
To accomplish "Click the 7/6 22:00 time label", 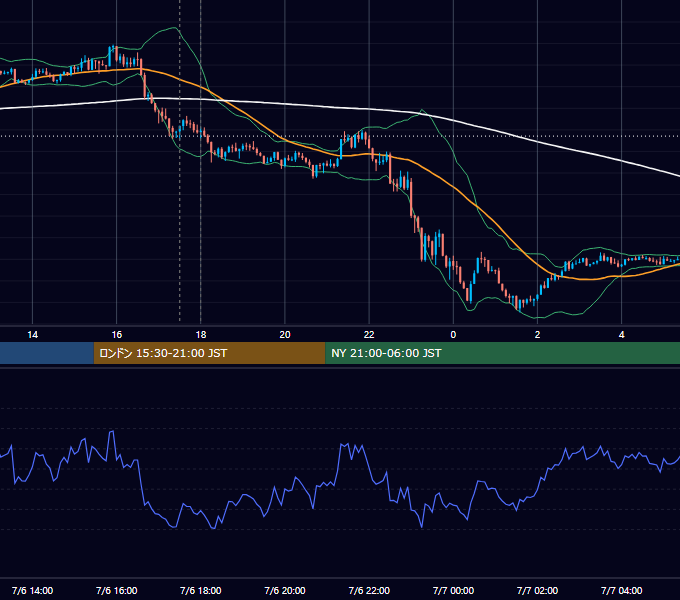I will 369,590.
